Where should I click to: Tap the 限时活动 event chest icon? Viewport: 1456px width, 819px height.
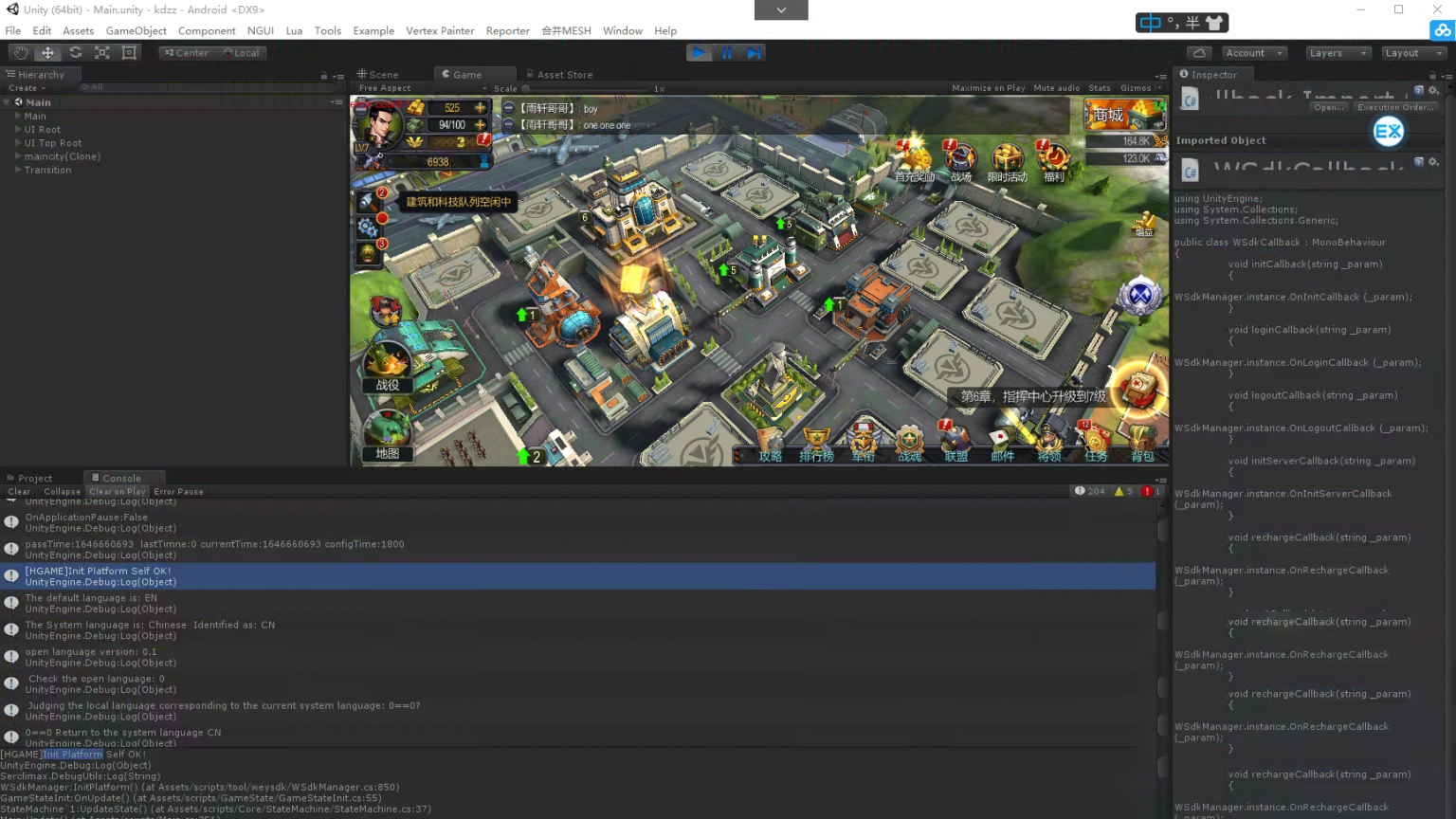tap(1007, 162)
